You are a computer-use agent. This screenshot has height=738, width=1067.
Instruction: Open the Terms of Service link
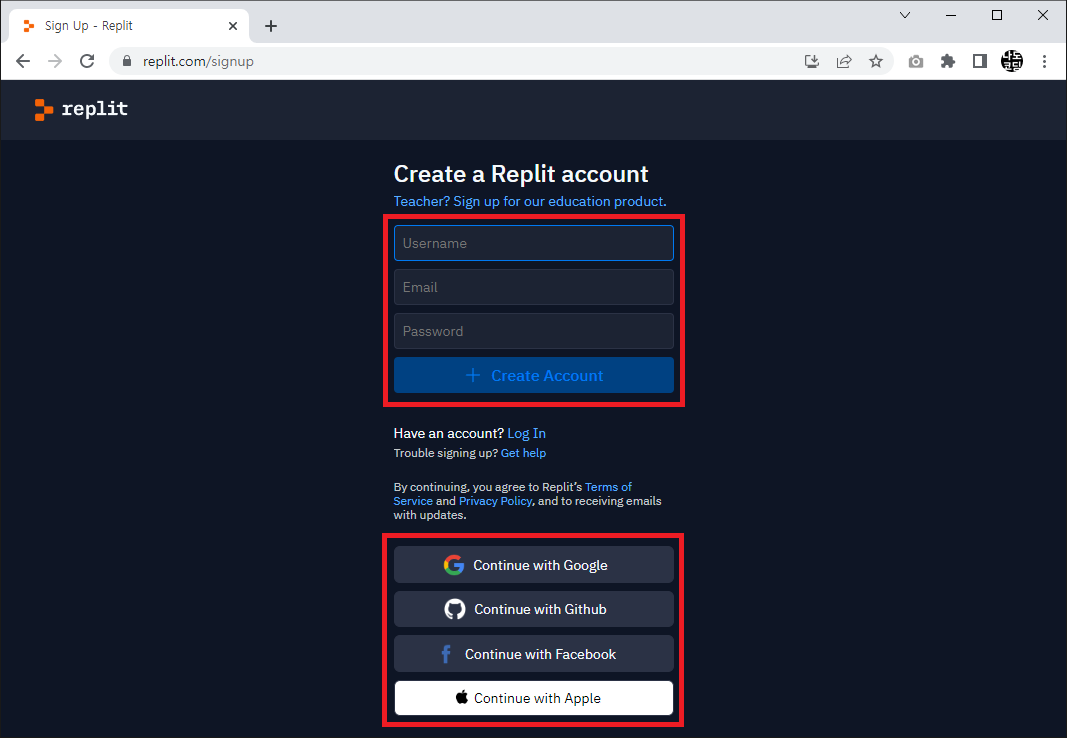[x=608, y=487]
